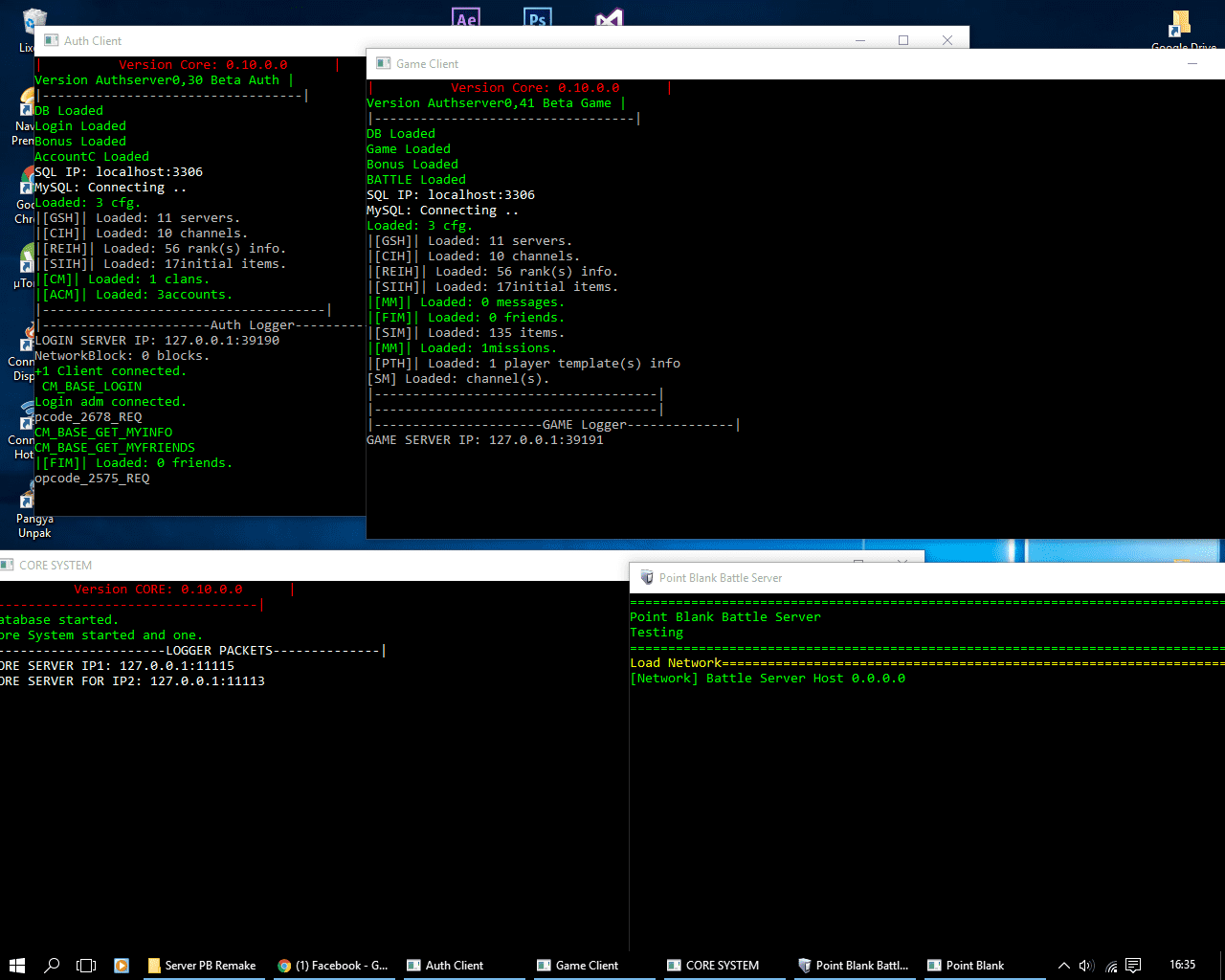Viewport: 1225px width, 980px height.
Task: Click 'CM_BASE_GET_MYFRIENDS' log entry
Action: pyautogui.click(x=115, y=447)
